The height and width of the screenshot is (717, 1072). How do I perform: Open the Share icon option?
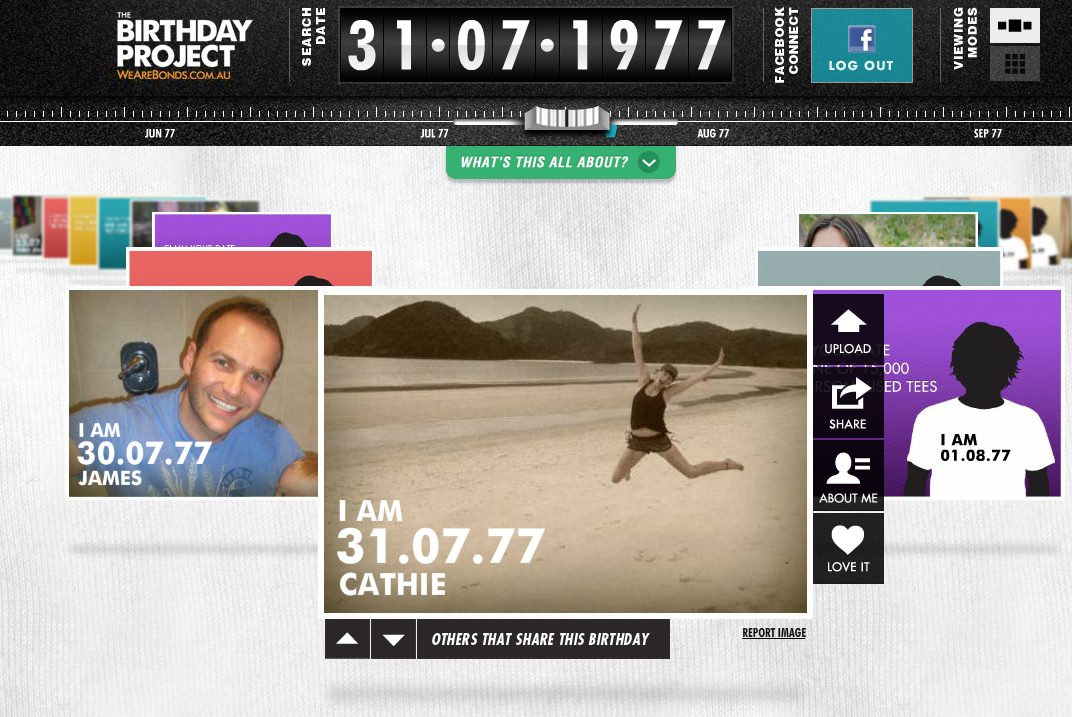pyautogui.click(x=849, y=394)
